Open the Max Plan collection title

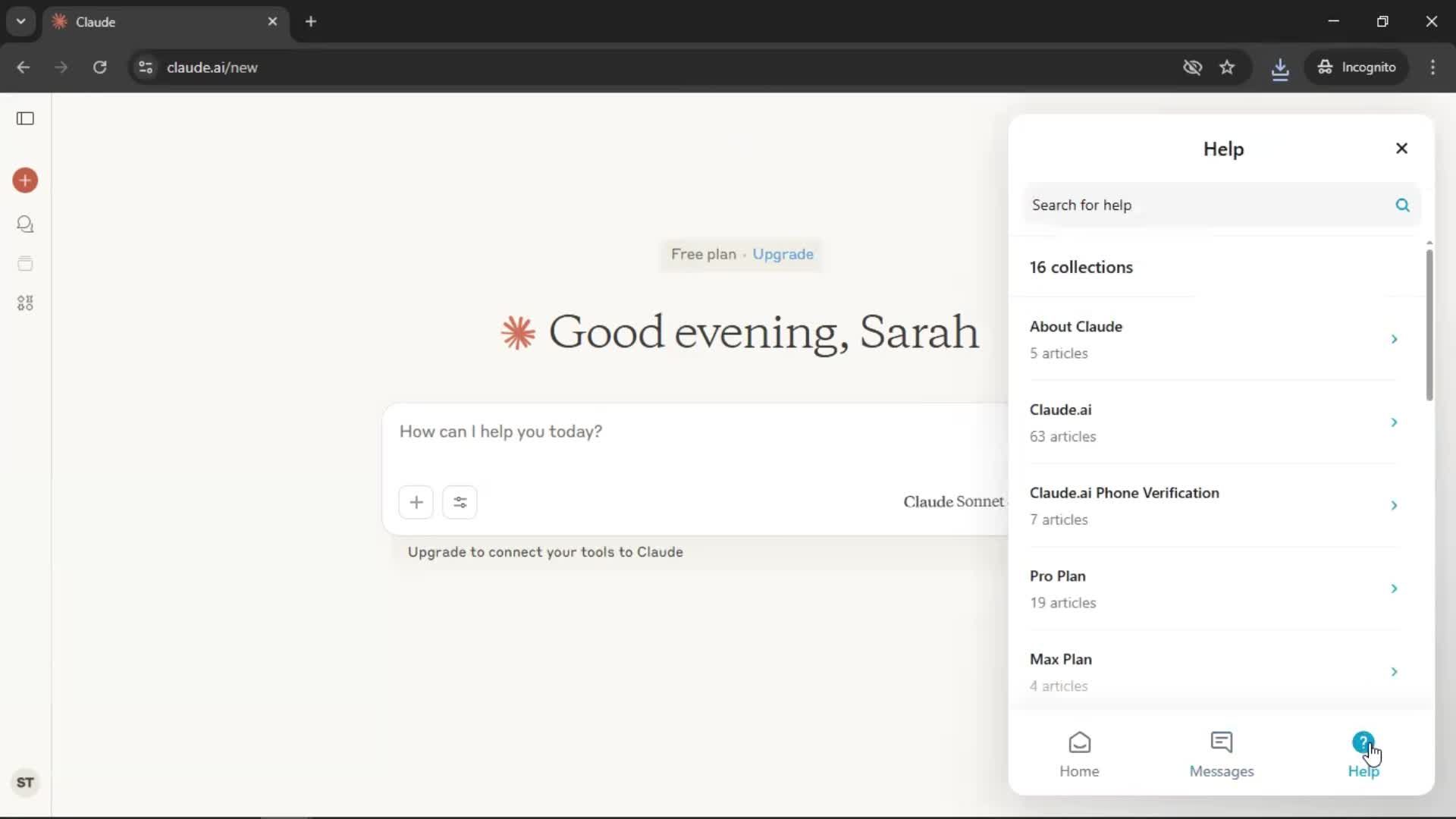1060,659
